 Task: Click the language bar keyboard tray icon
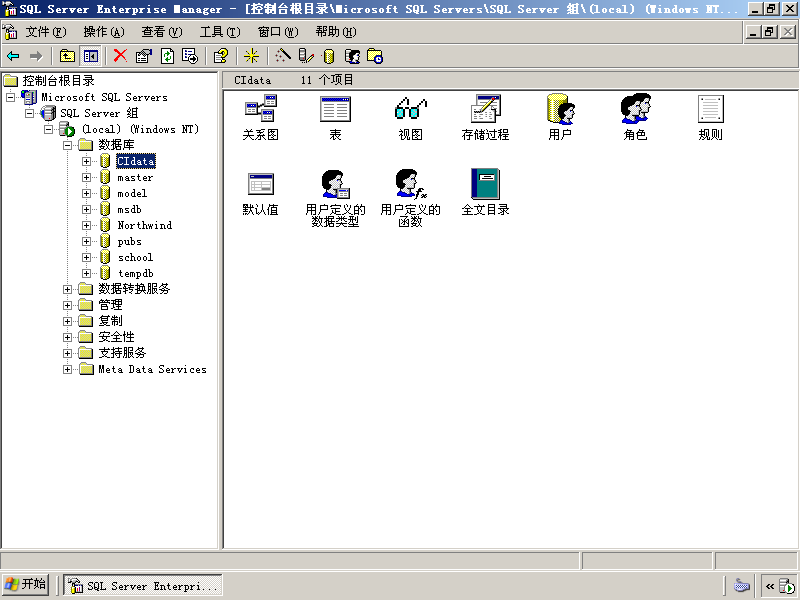click(x=741, y=586)
